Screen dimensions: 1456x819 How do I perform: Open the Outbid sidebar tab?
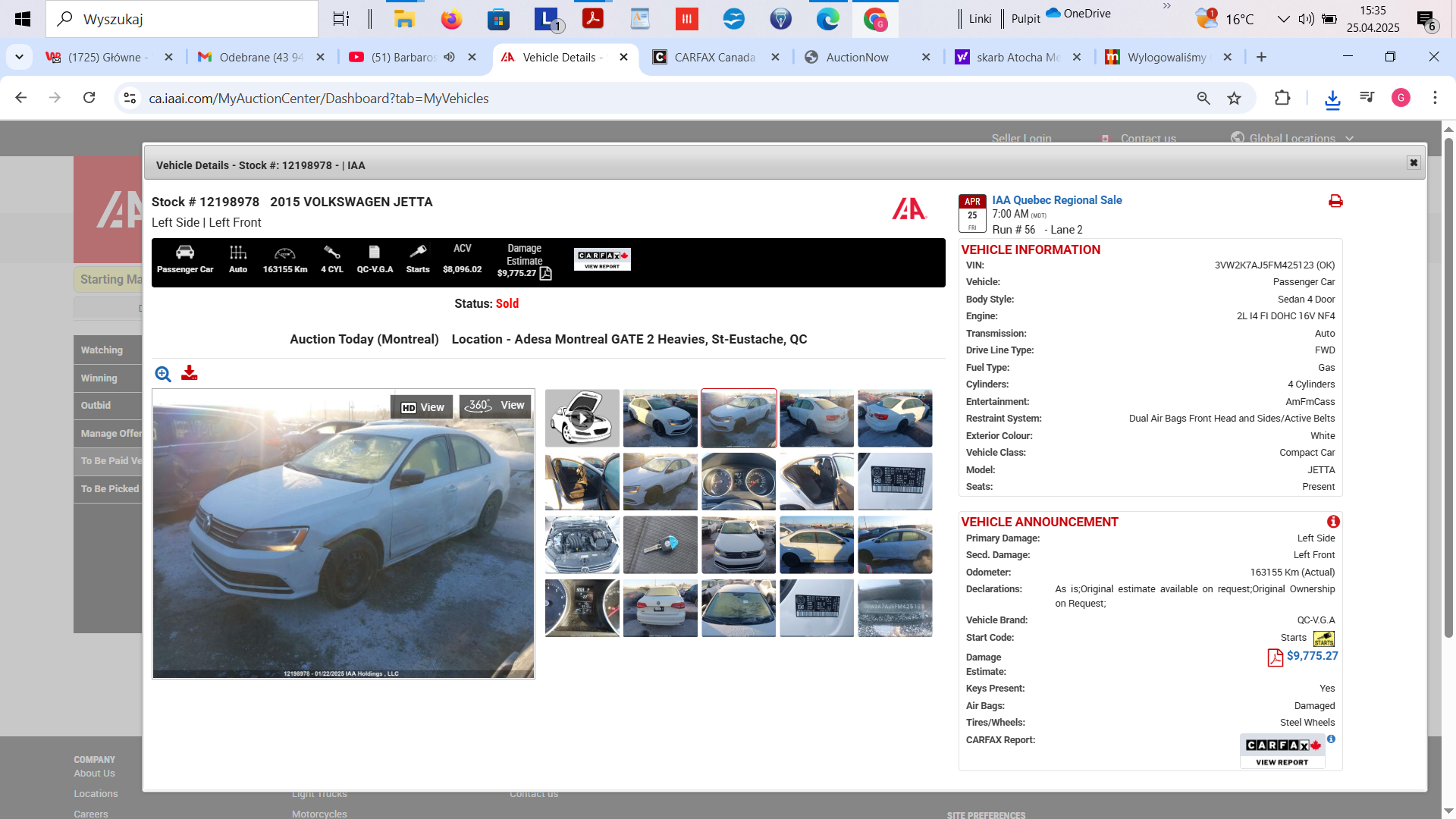pyautogui.click(x=108, y=405)
